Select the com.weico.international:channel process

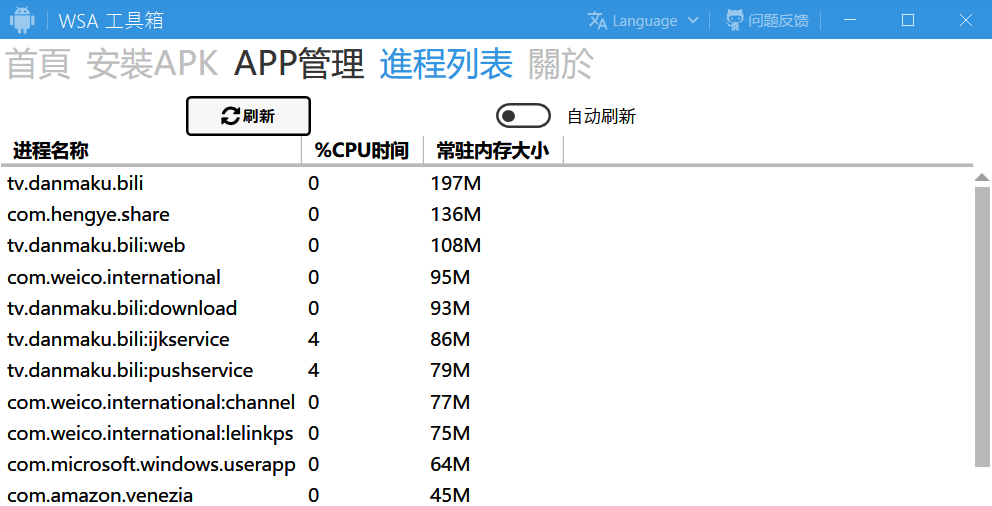point(487,402)
